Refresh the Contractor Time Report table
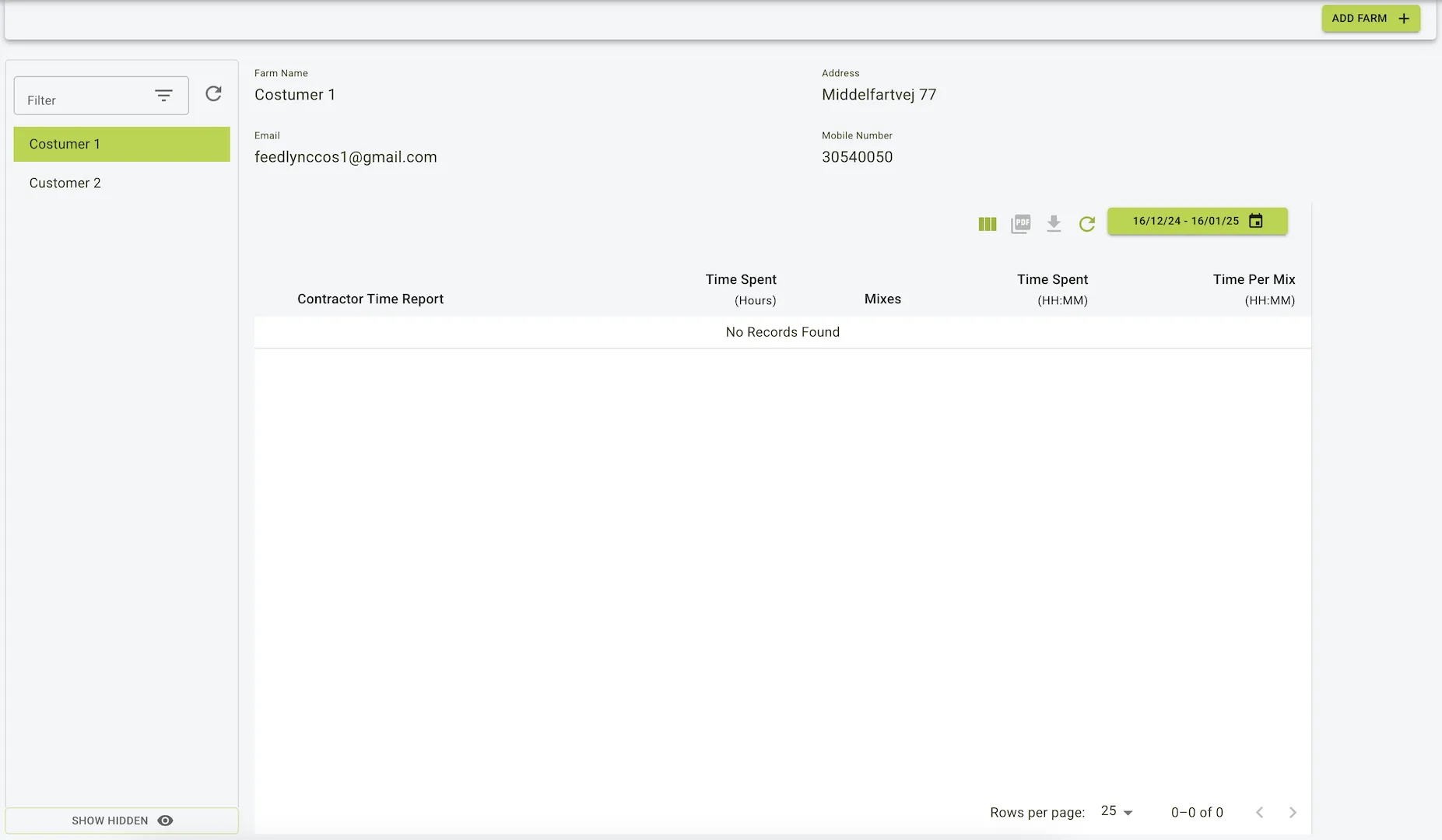This screenshot has height=840, width=1442. click(1087, 224)
